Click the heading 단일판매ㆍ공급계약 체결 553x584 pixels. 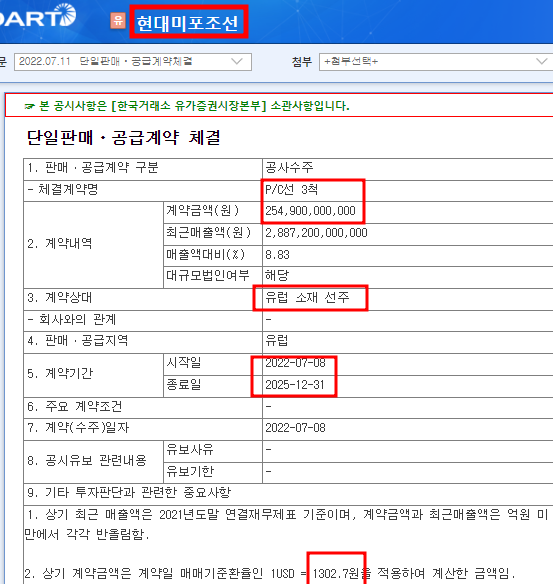(x=124, y=137)
